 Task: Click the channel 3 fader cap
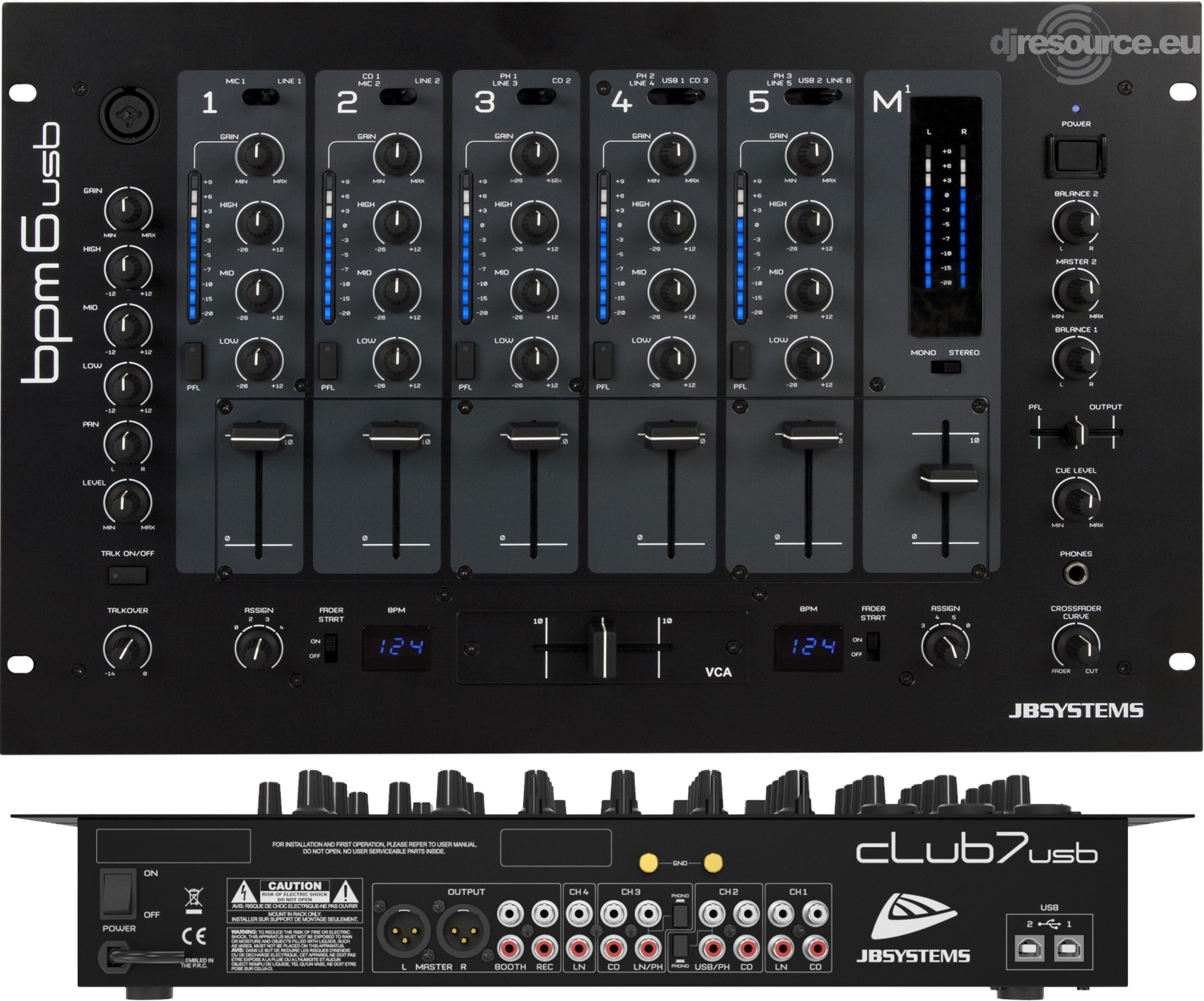(534, 436)
